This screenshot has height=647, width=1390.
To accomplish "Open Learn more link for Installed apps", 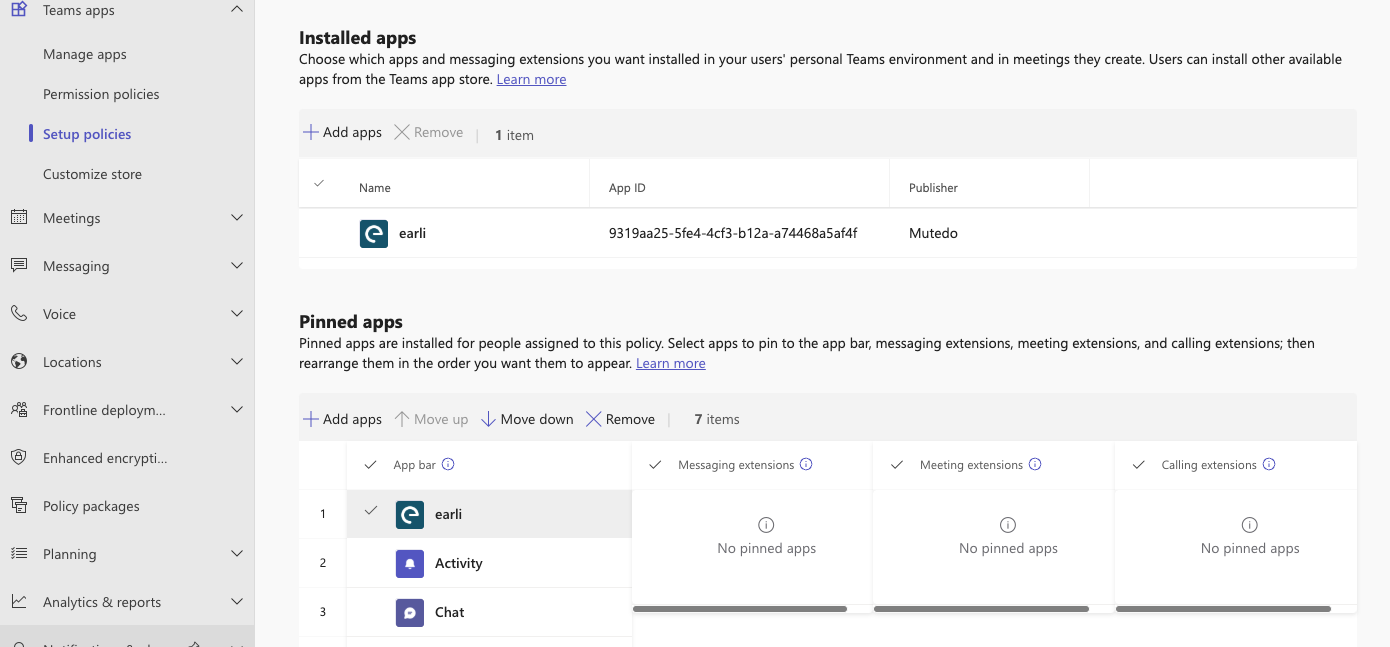I will click(531, 79).
